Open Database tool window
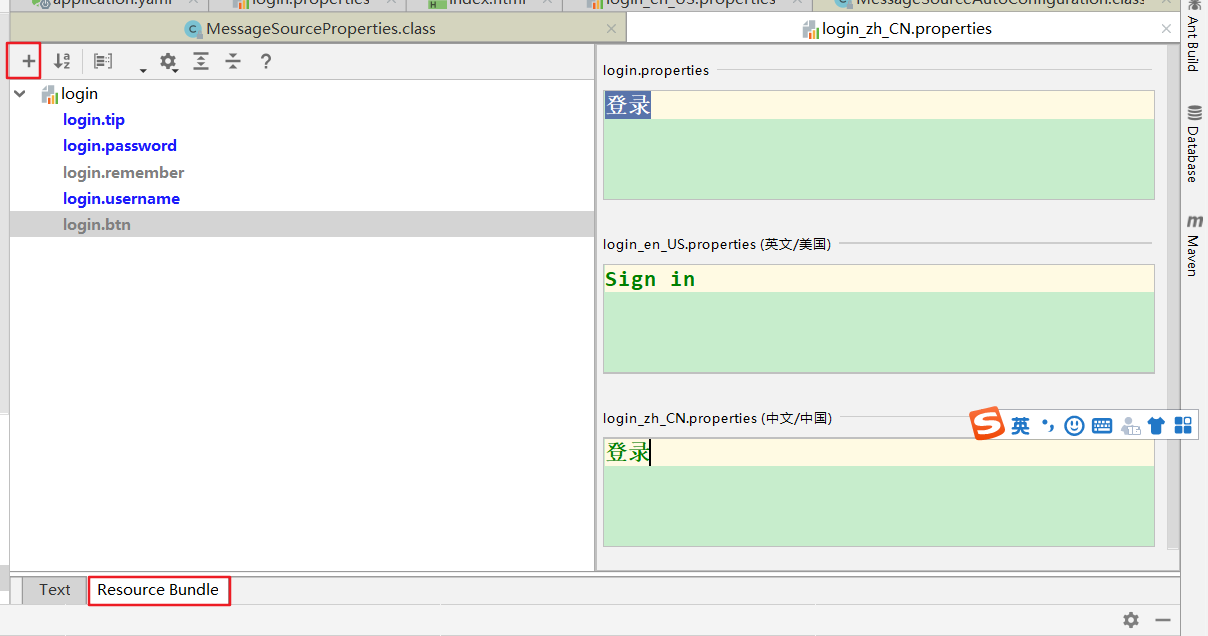 pos(1193,144)
